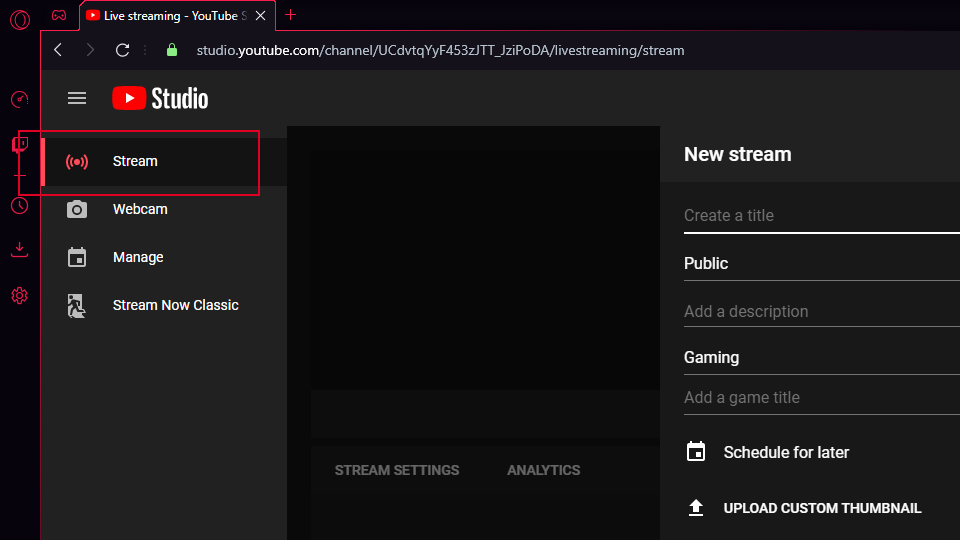Open Downloads icon in sidebar
This screenshot has width=960, height=540.
click(x=20, y=249)
